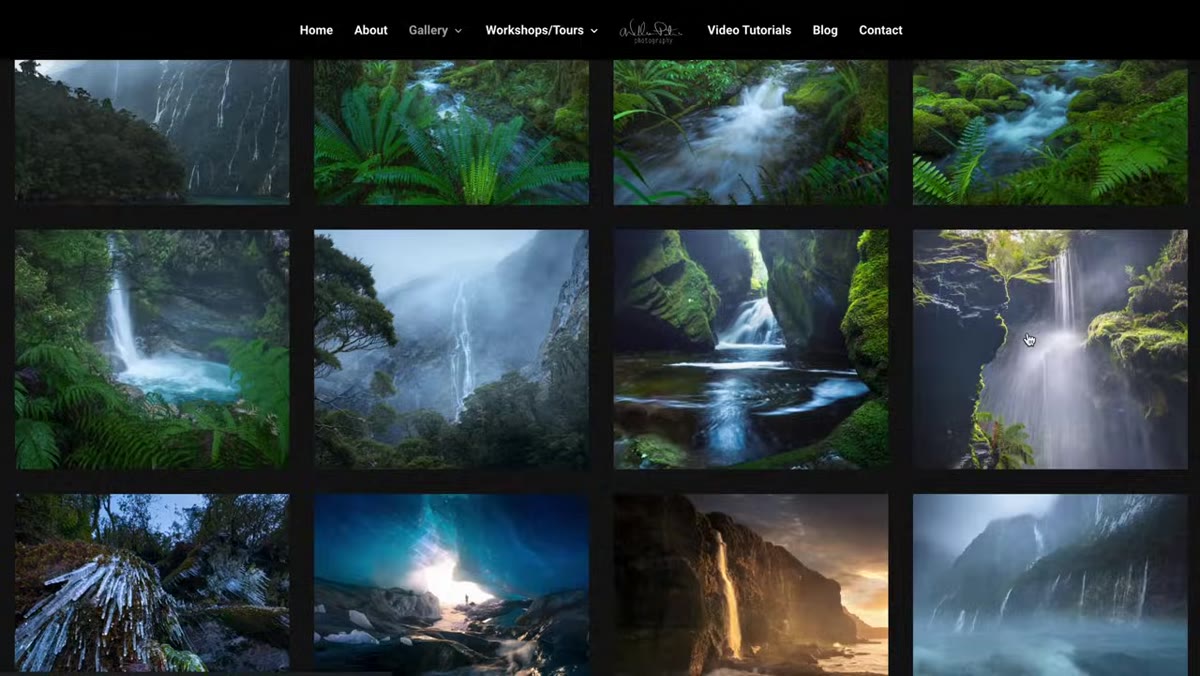The width and height of the screenshot is (1200, 676).
Task: Go to the About page
Action: pyautogui.click(x=370, y=30)
